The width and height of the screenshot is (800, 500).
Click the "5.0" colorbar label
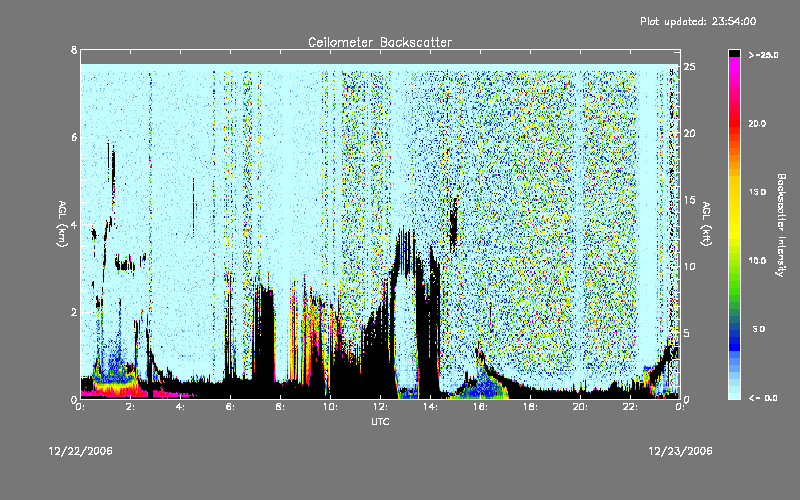pyautogui.click(x=759, y=329)
